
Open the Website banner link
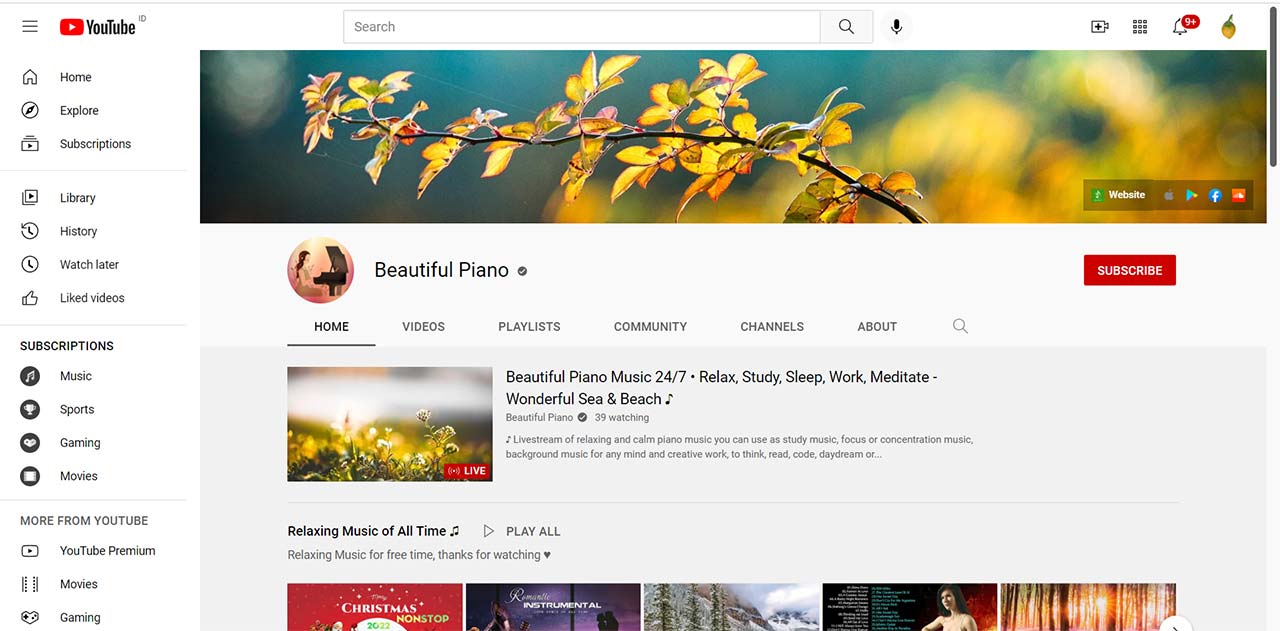point(1118,195)
